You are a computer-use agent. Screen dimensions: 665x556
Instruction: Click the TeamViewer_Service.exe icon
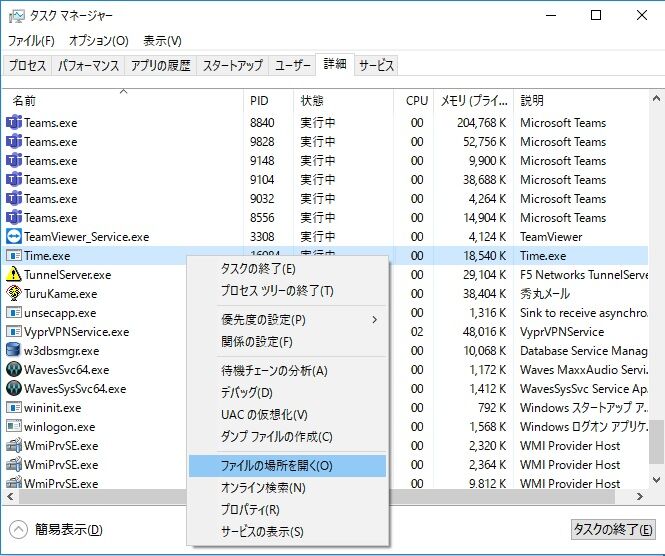pos(14,237)
